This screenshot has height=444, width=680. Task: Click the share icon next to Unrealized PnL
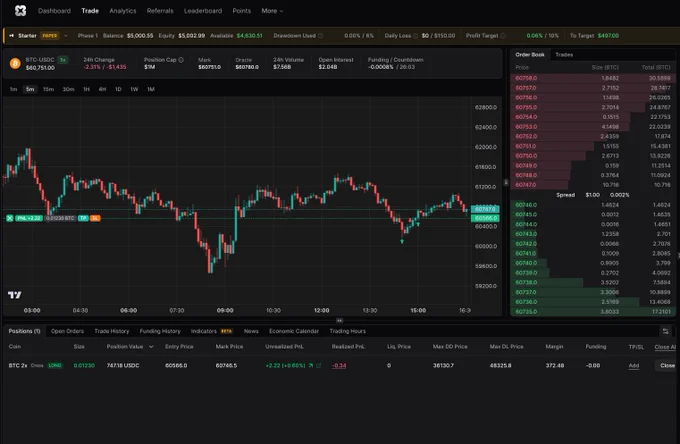tap(311, 366)
